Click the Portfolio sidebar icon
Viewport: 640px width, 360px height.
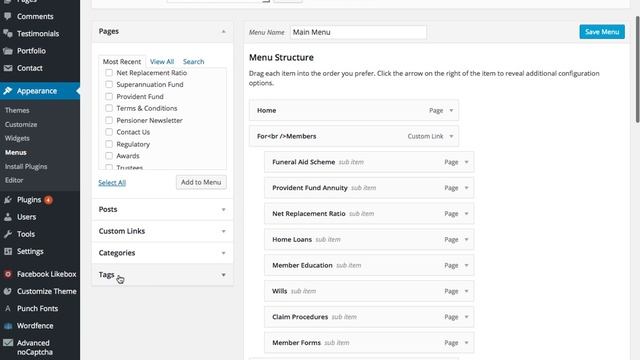pos(8,51)
